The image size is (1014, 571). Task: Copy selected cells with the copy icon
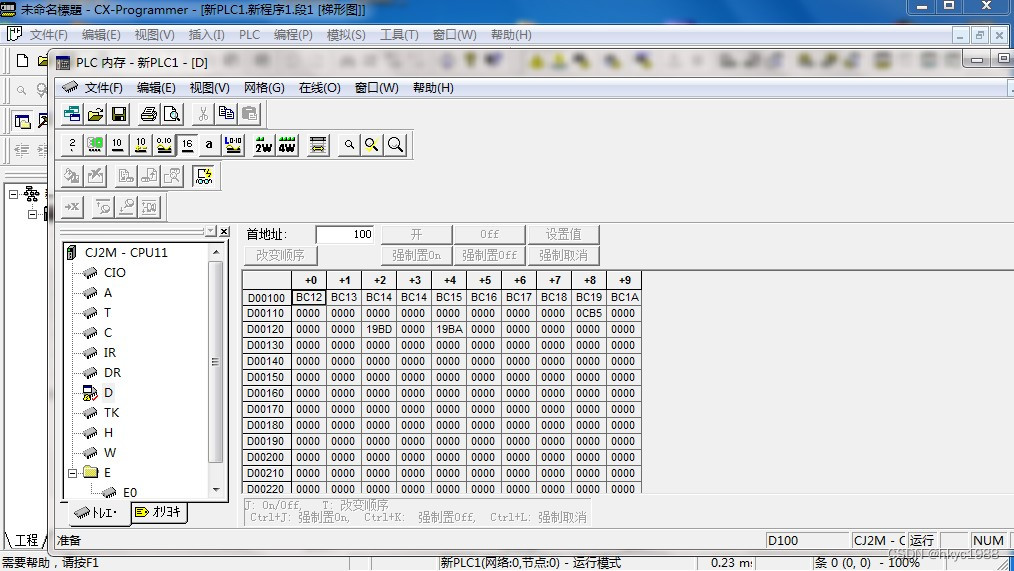(x=226, y=114)
